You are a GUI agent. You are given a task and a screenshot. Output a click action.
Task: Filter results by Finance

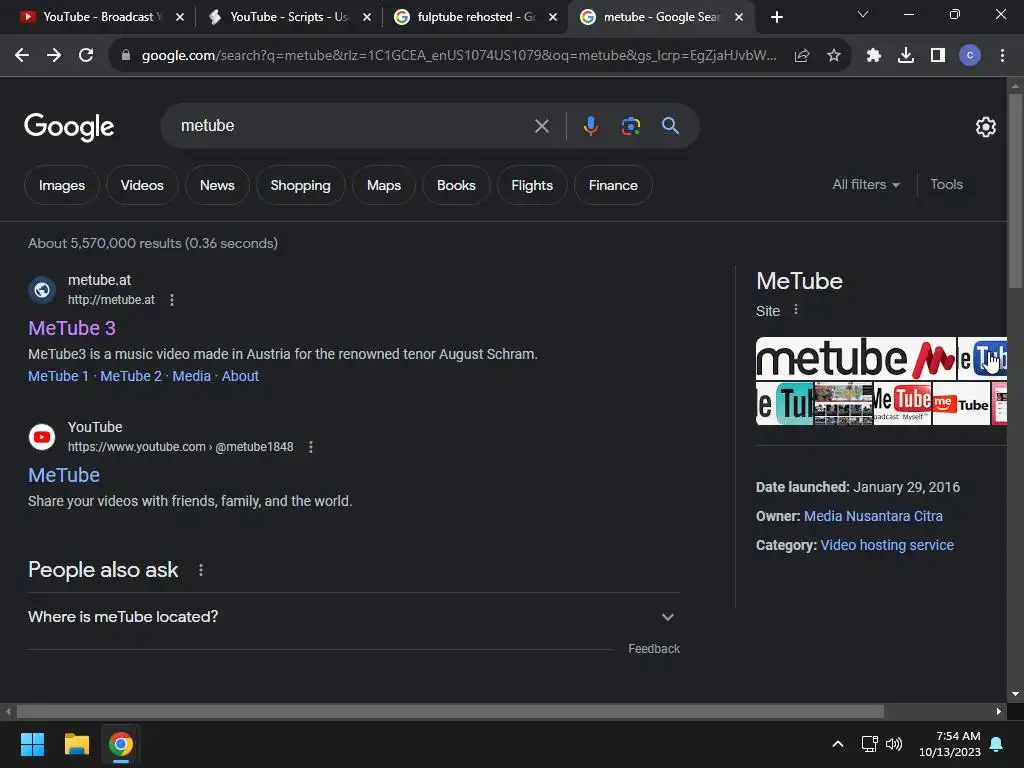coord(613,185)
